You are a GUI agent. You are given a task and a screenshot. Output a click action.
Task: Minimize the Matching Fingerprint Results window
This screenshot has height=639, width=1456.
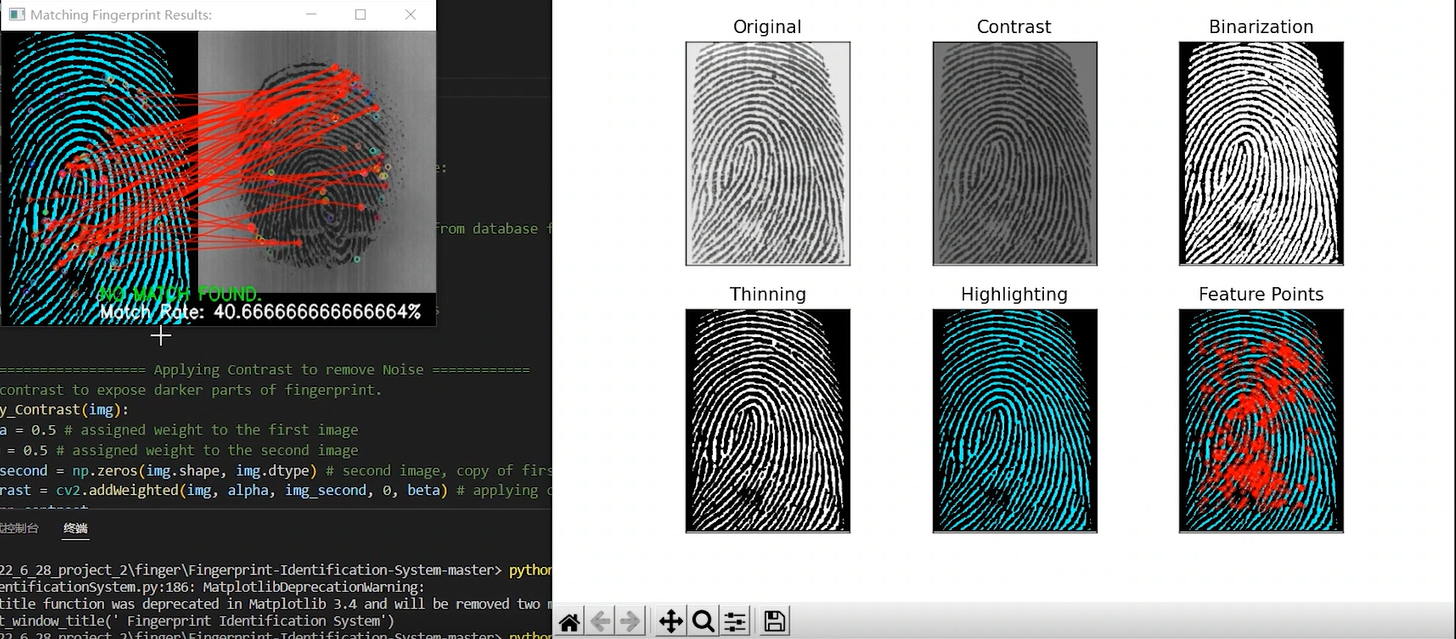click(x=312, y=15)
